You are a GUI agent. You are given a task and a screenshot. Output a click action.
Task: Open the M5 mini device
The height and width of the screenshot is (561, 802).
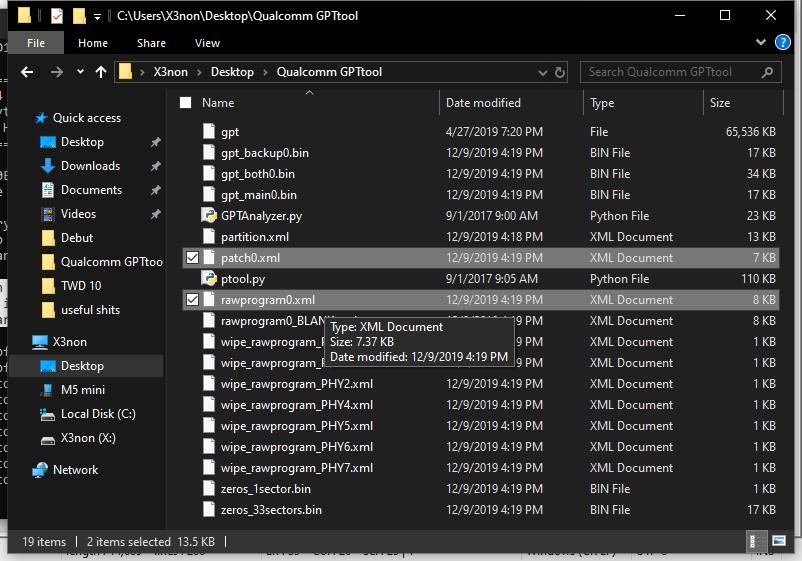click(83, 390)
